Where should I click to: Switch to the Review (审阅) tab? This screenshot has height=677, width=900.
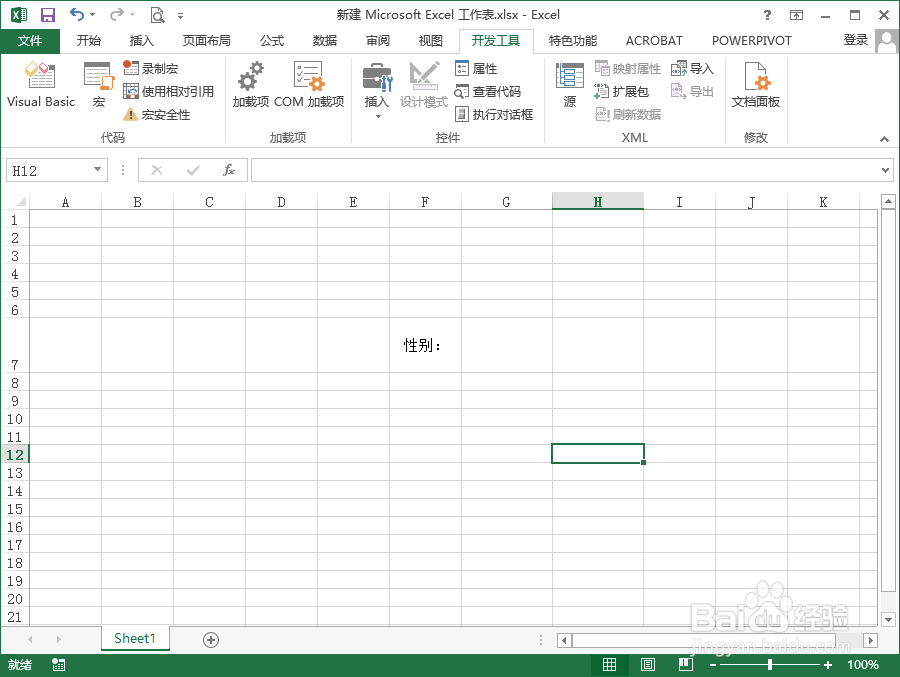click(x=378, y=40)
